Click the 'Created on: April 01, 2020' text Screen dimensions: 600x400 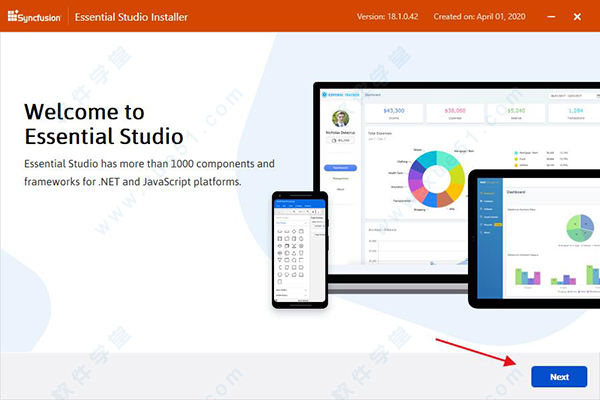click(x=479, y=16)
